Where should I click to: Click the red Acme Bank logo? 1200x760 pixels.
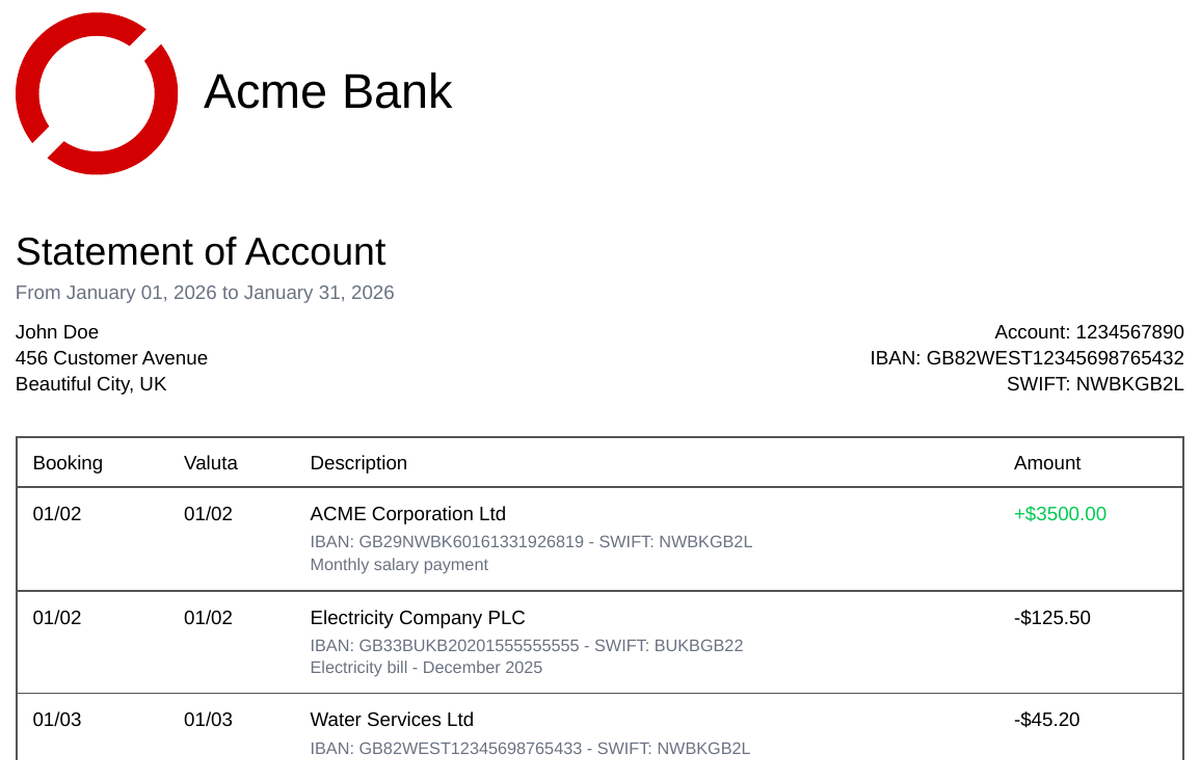[x=96, y=93]
